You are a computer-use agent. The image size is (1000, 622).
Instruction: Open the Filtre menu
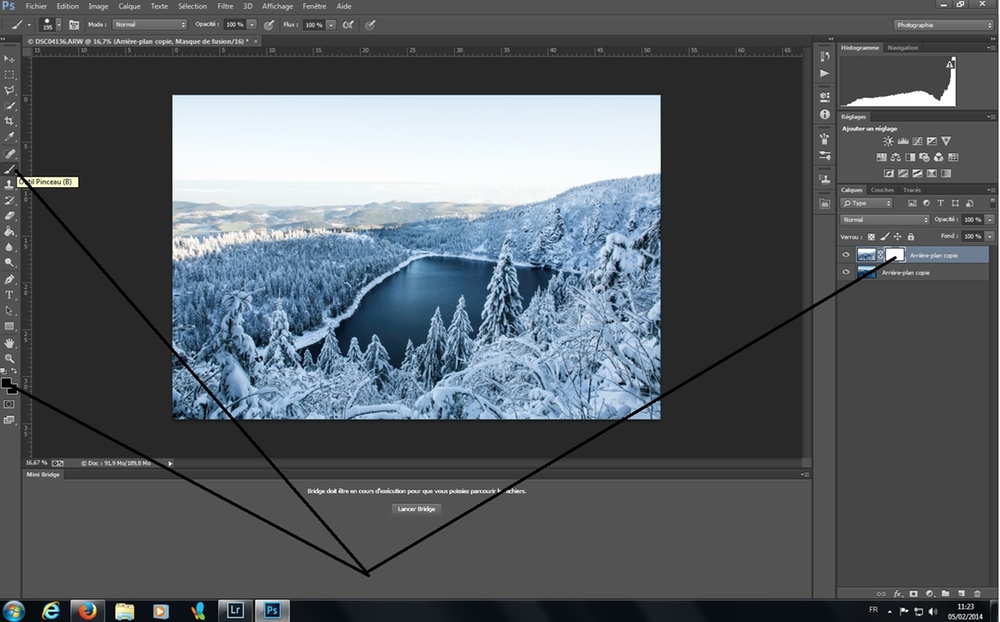tap(225, 6)
